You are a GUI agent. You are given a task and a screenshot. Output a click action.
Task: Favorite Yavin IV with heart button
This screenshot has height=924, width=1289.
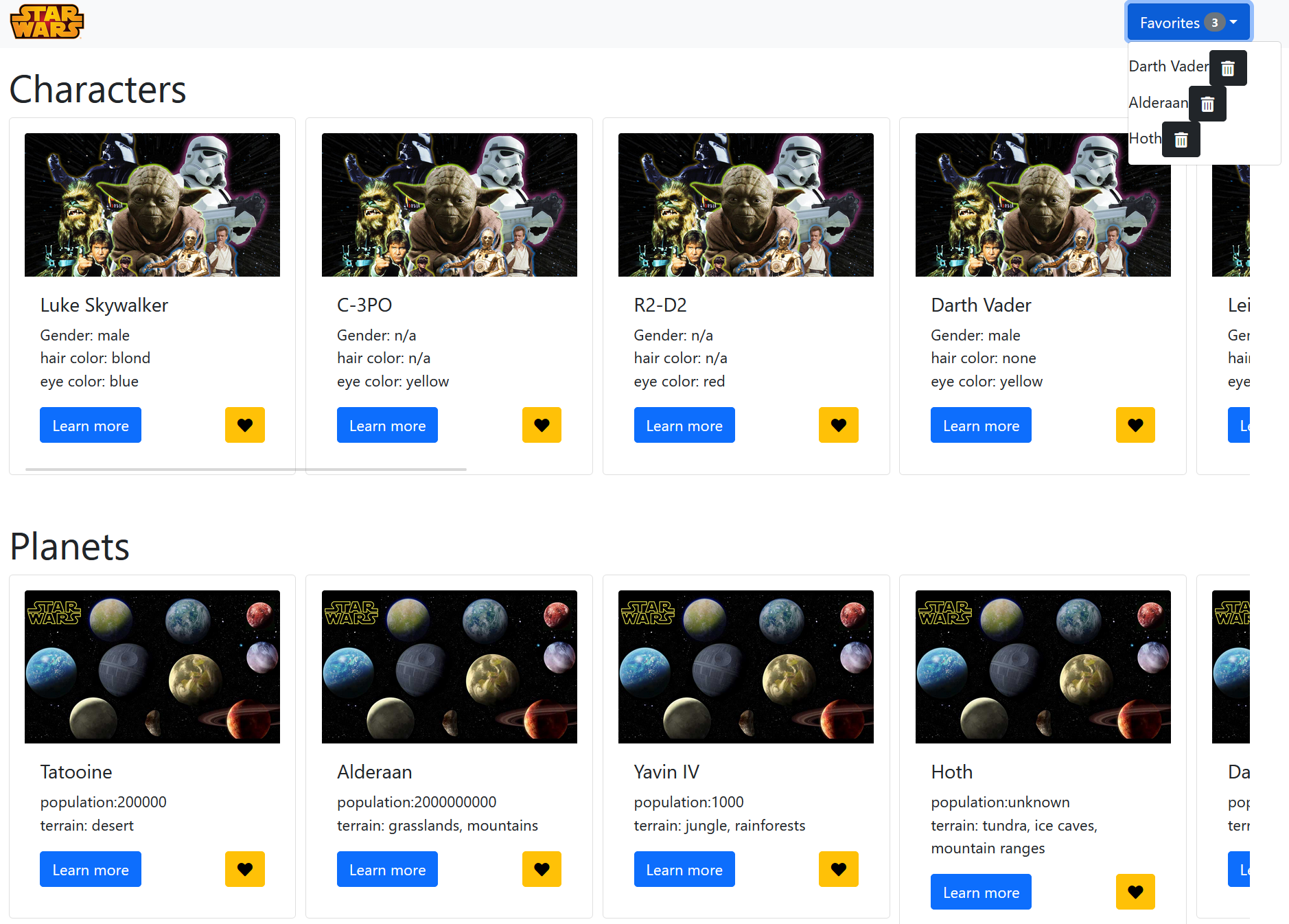(839, 869)
